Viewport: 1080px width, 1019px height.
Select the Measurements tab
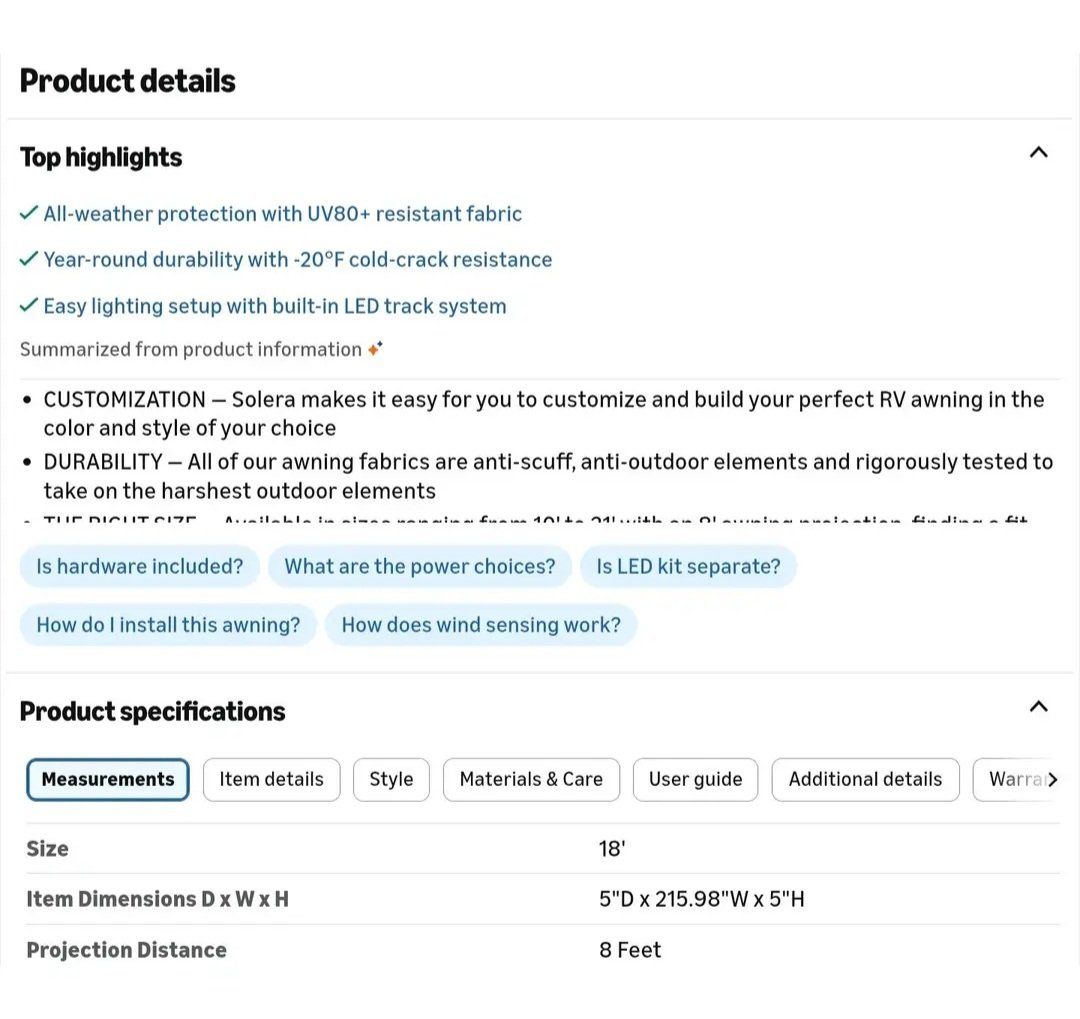[108, 780]
